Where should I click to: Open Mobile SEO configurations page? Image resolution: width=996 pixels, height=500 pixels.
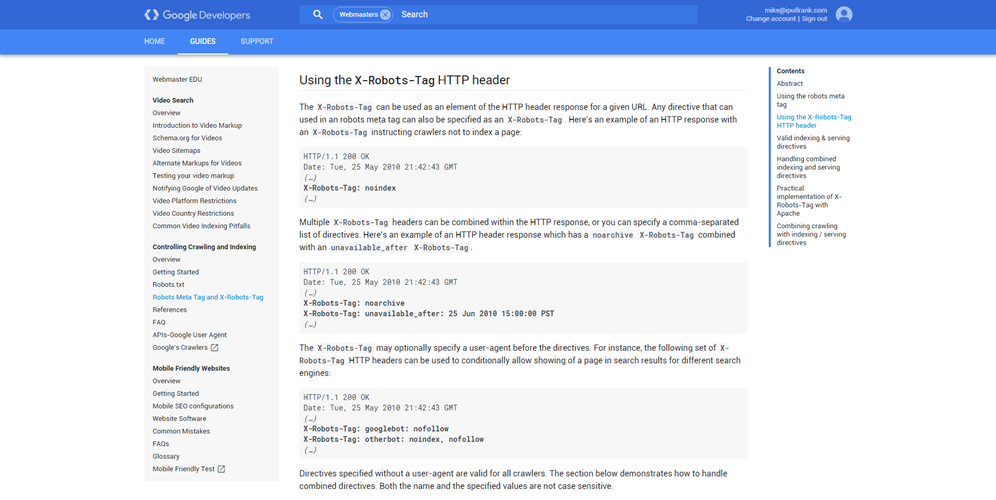(193, 406)
